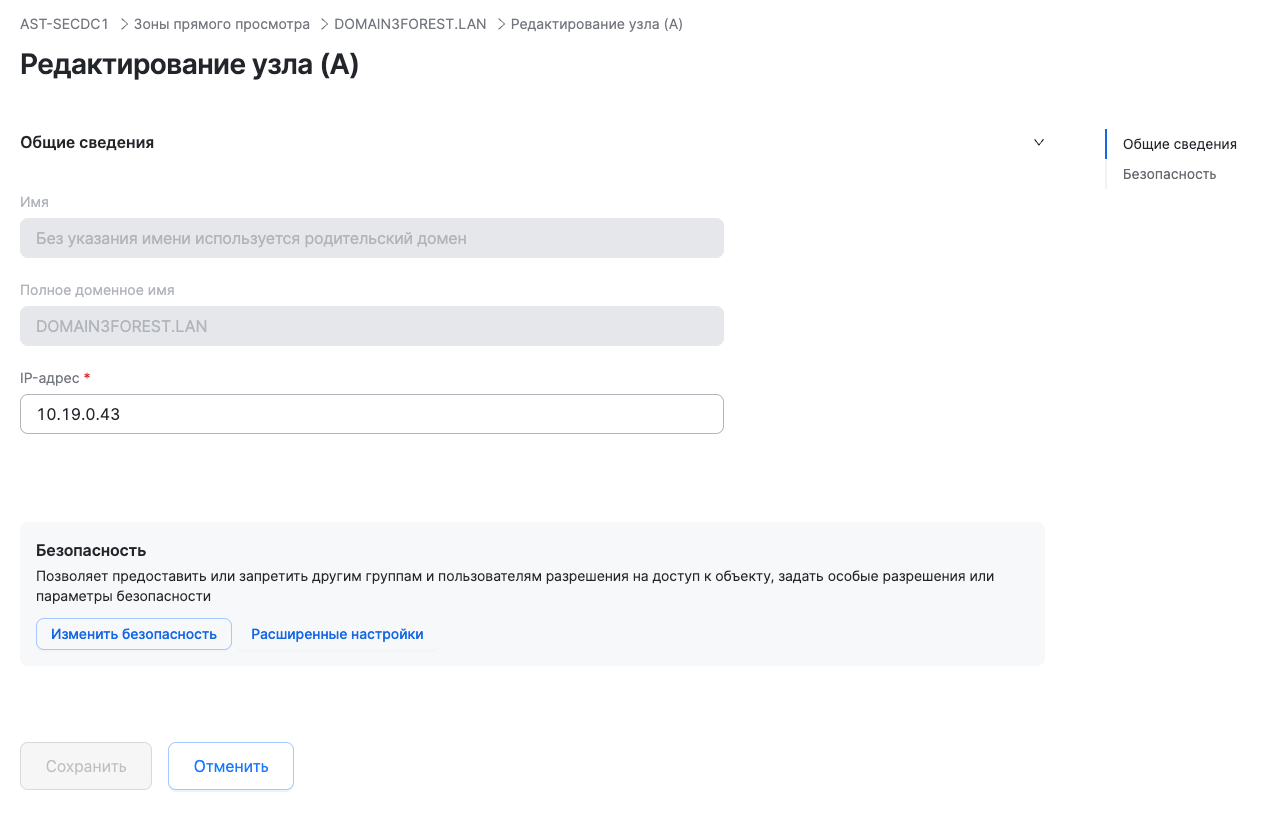
Task: Click the Редактирование узла (A) breadcrumb
Action: coord(596,24)
